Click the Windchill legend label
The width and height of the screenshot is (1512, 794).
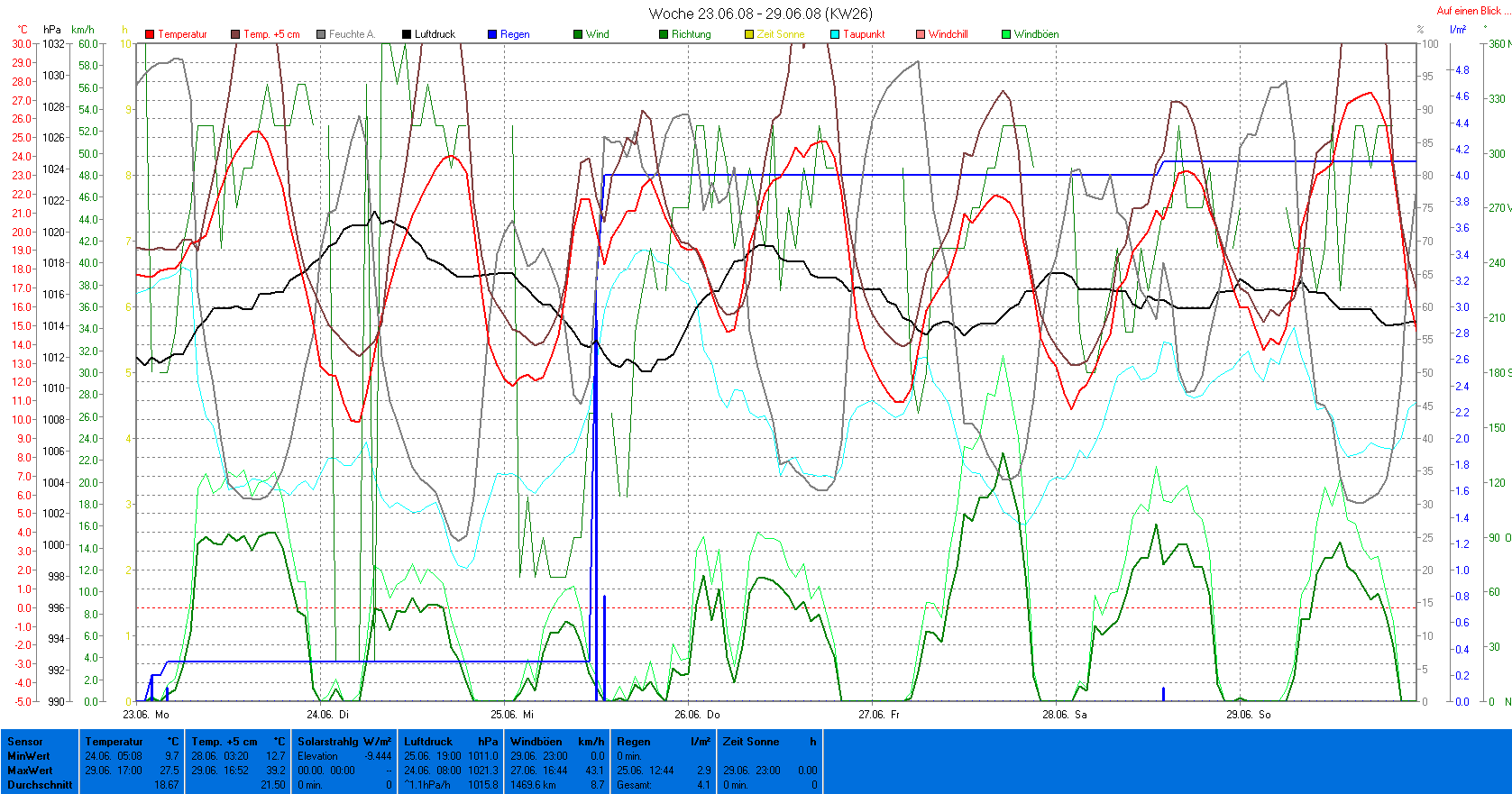948,34
